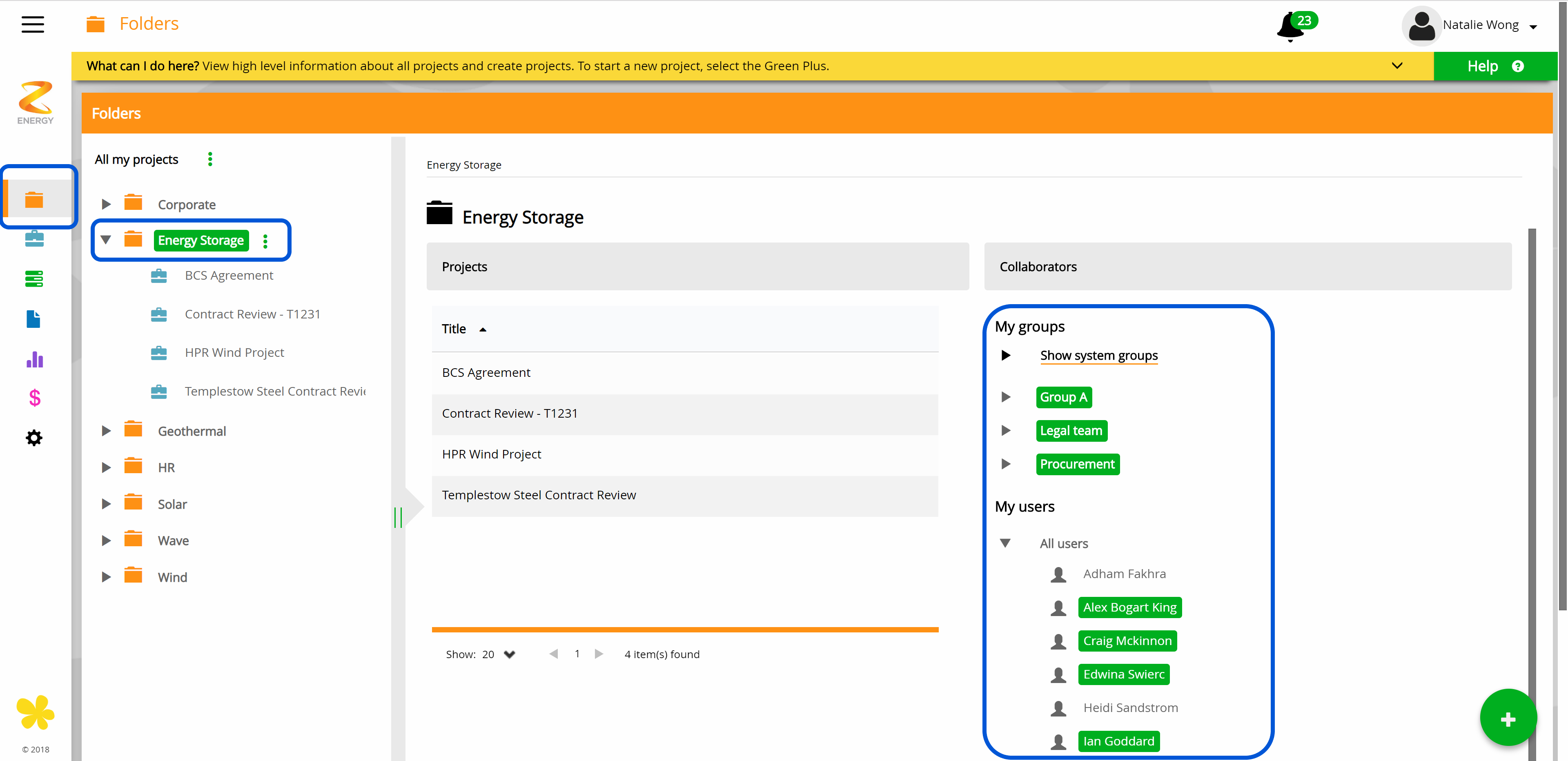Open the Energy Storage folder options menu
1568x761 pixels.
pos(266,240)
